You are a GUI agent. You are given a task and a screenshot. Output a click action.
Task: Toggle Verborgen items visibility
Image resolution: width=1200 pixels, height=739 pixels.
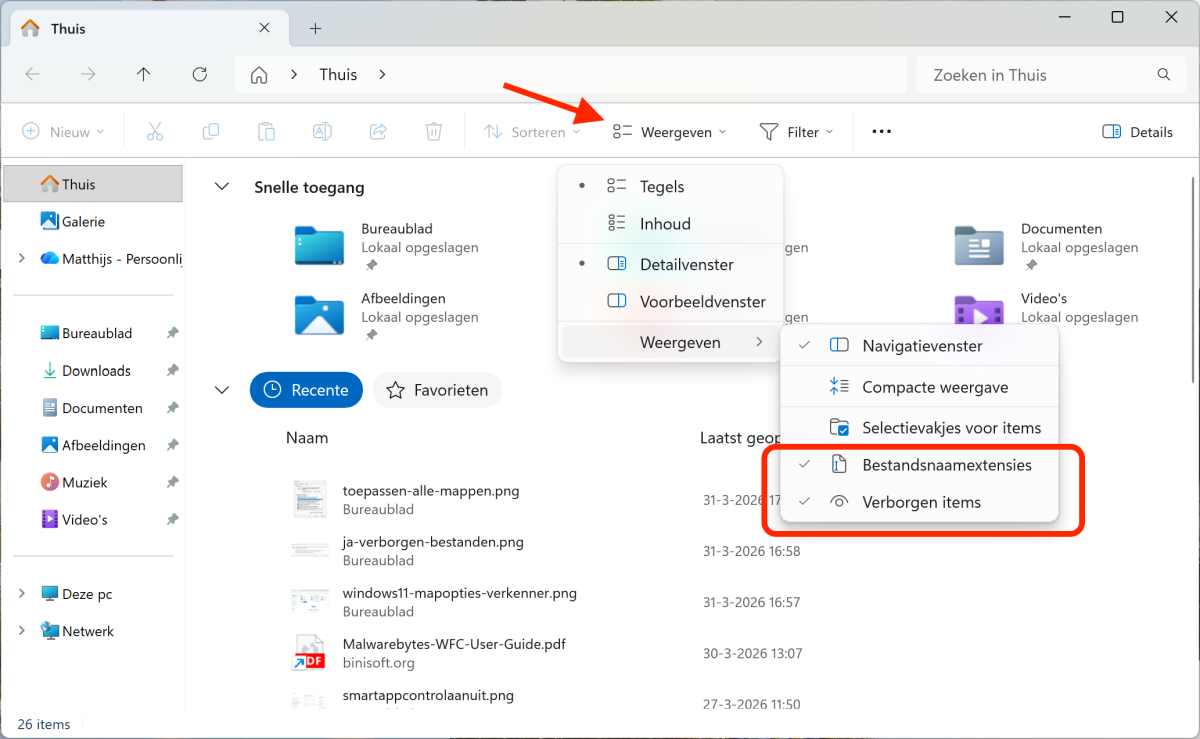click(x=921, y=502)
